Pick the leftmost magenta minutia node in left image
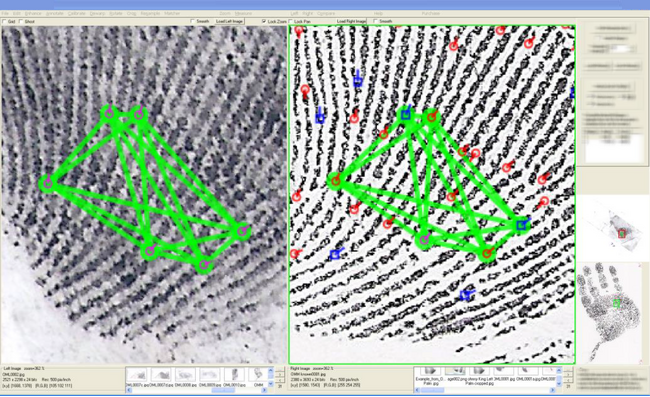Screen dimensions: 650x397 [48, 183]
